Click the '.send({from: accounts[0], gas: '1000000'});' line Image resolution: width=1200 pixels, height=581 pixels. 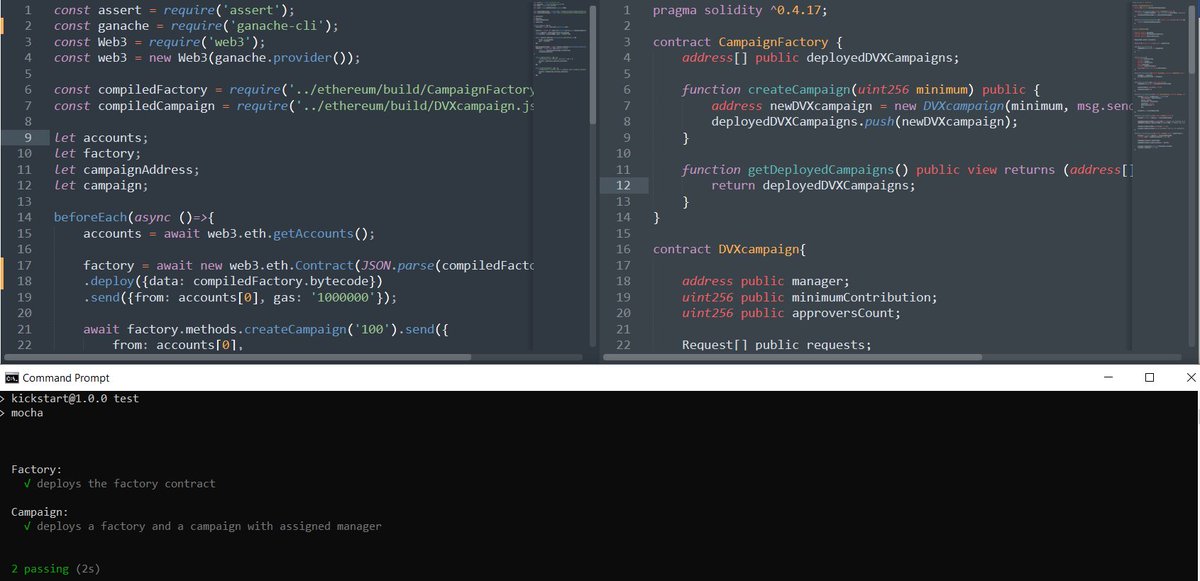(x=240, y=297)
